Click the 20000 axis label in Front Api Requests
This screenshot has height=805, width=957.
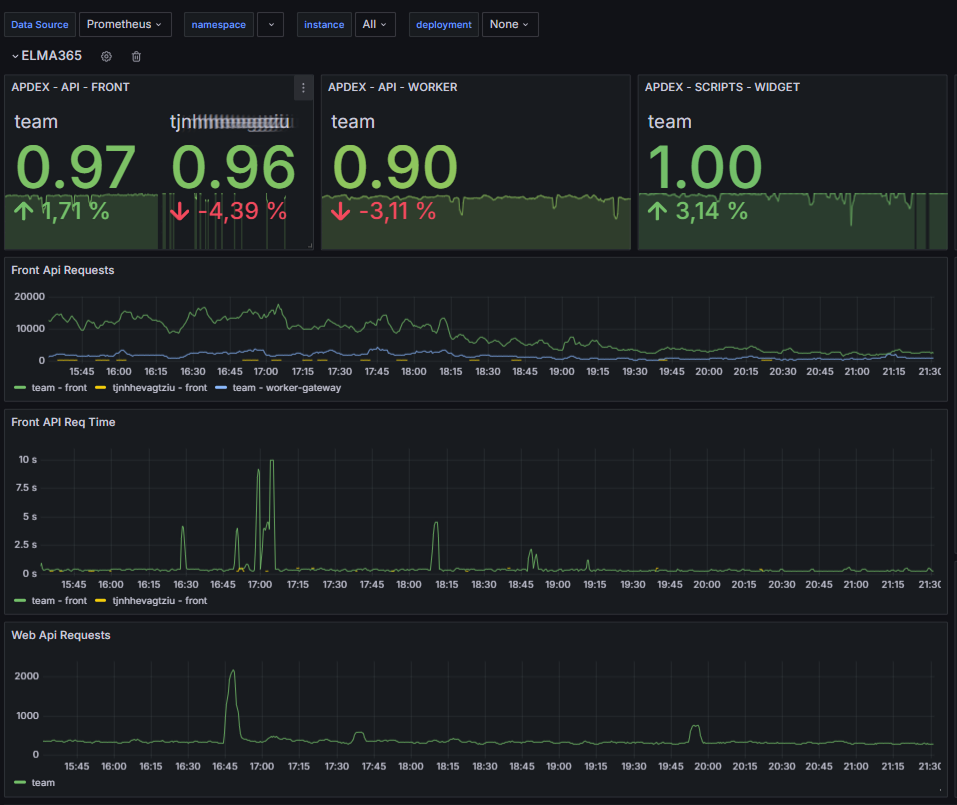(x=30, y=297)
